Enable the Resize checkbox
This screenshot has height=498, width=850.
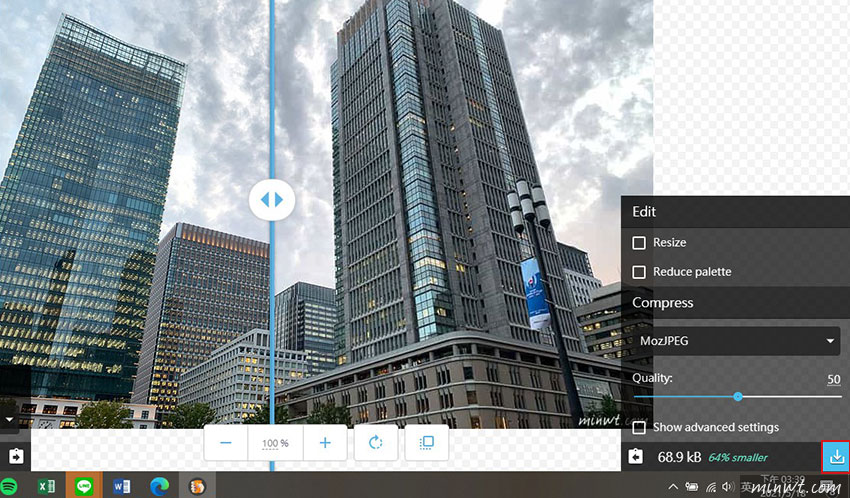[639, 243]
